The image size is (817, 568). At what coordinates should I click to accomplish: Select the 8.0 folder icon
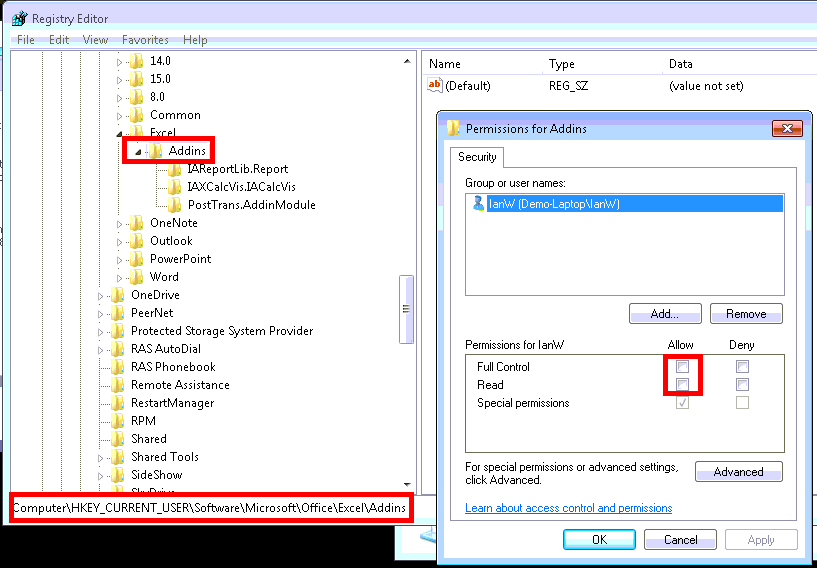point(137,97)
